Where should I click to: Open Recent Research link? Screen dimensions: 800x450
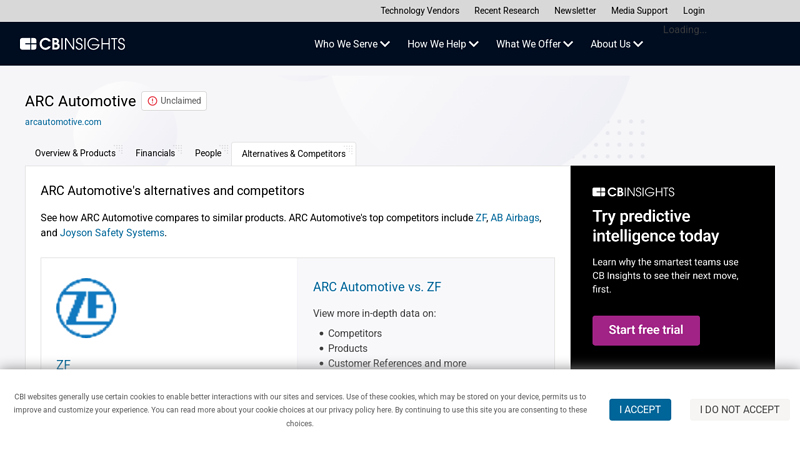pyautogui.click(x=506, y=11)
